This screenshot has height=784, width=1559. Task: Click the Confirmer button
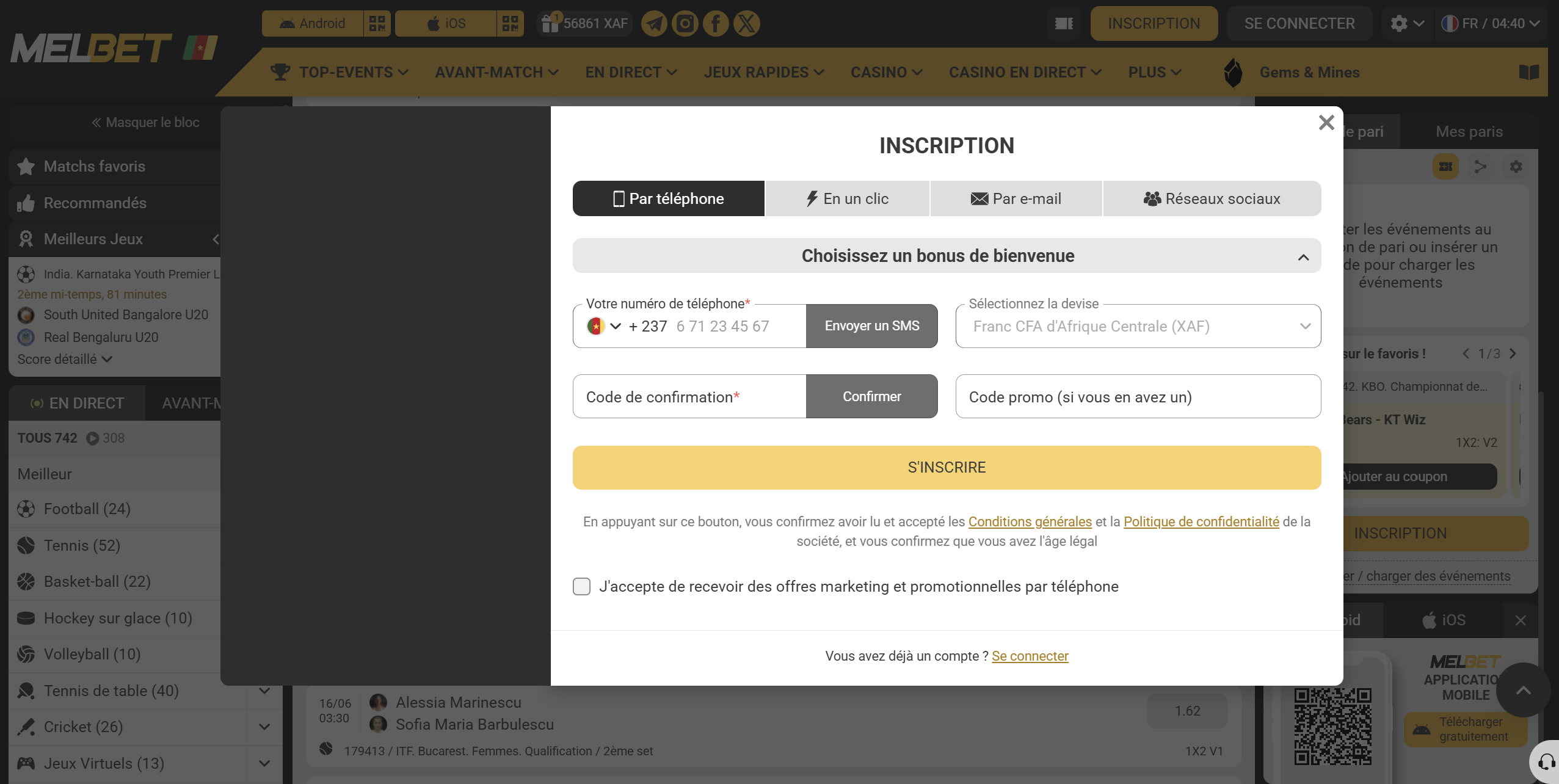[x=872, y=397]
